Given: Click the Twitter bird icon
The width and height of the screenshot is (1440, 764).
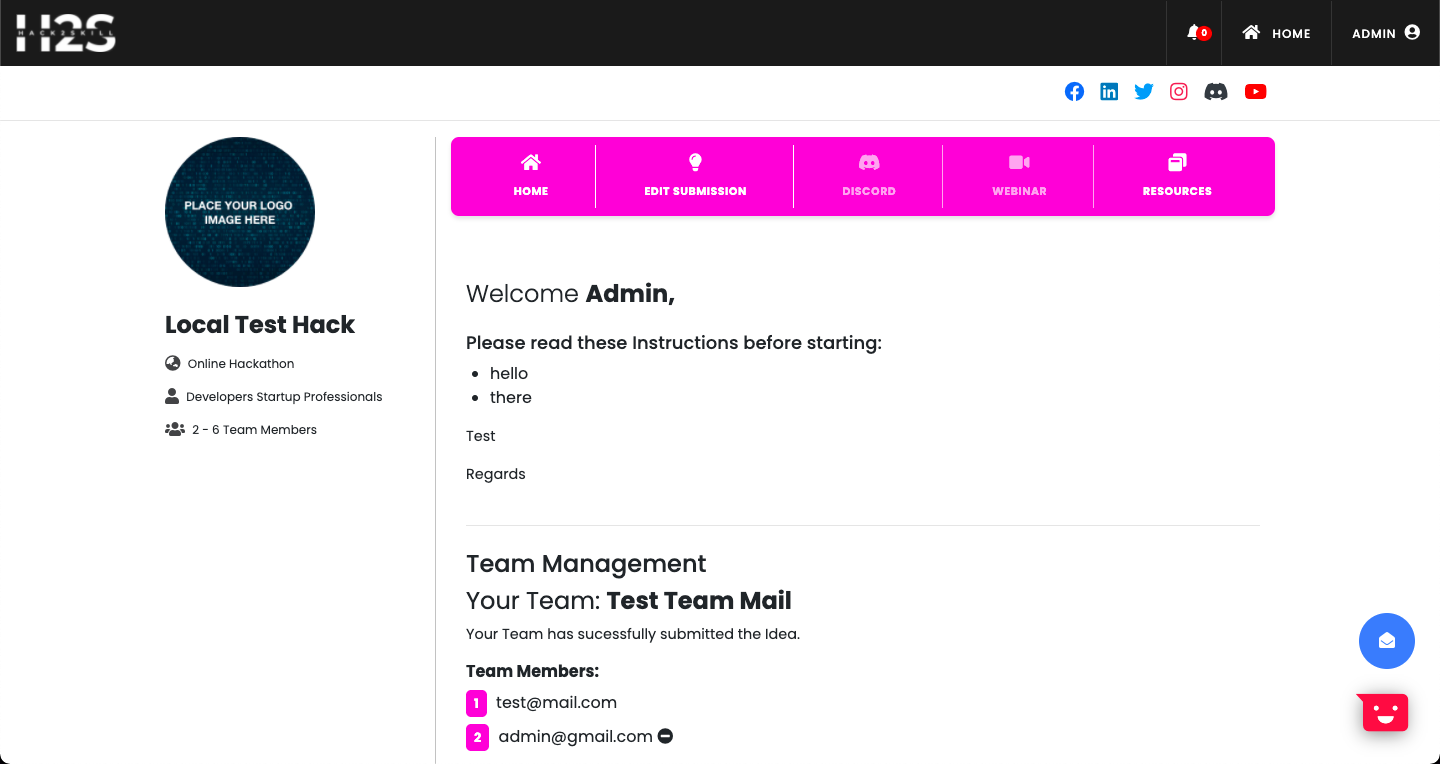Looking at the screenshot, I should click(1144, 92).
